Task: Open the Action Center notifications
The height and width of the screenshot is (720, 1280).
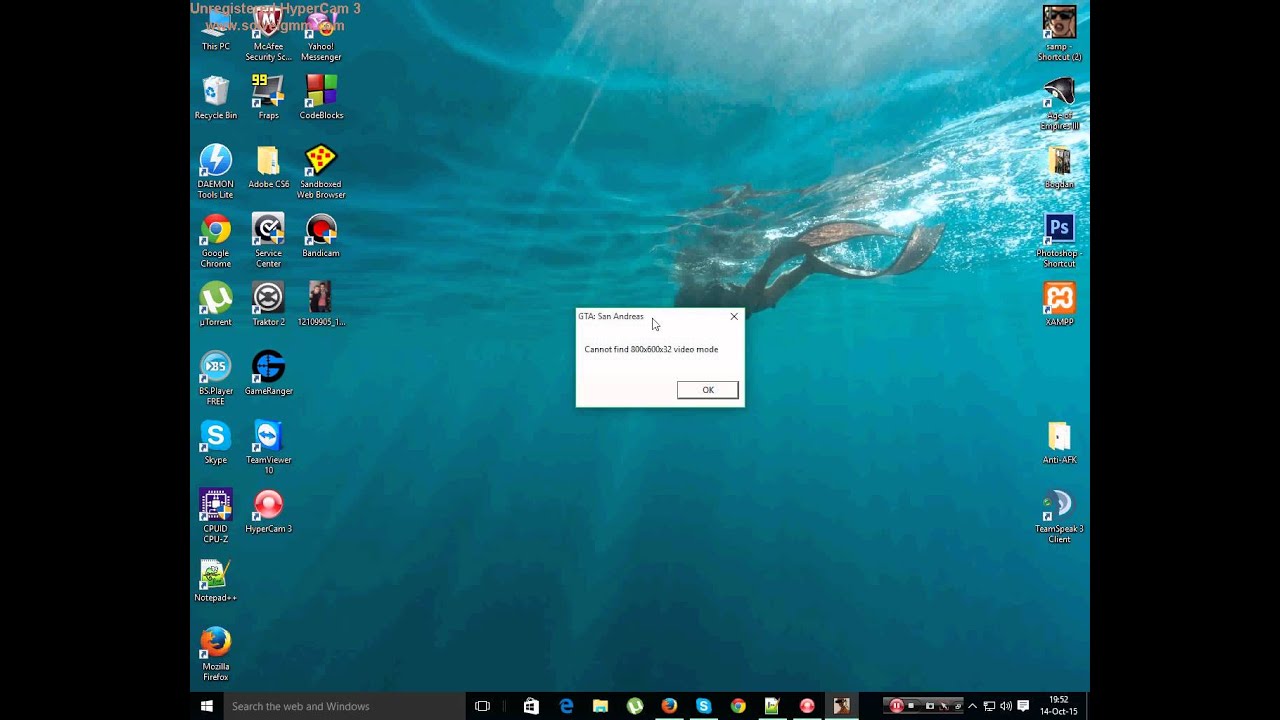Action: [1023, 706]
